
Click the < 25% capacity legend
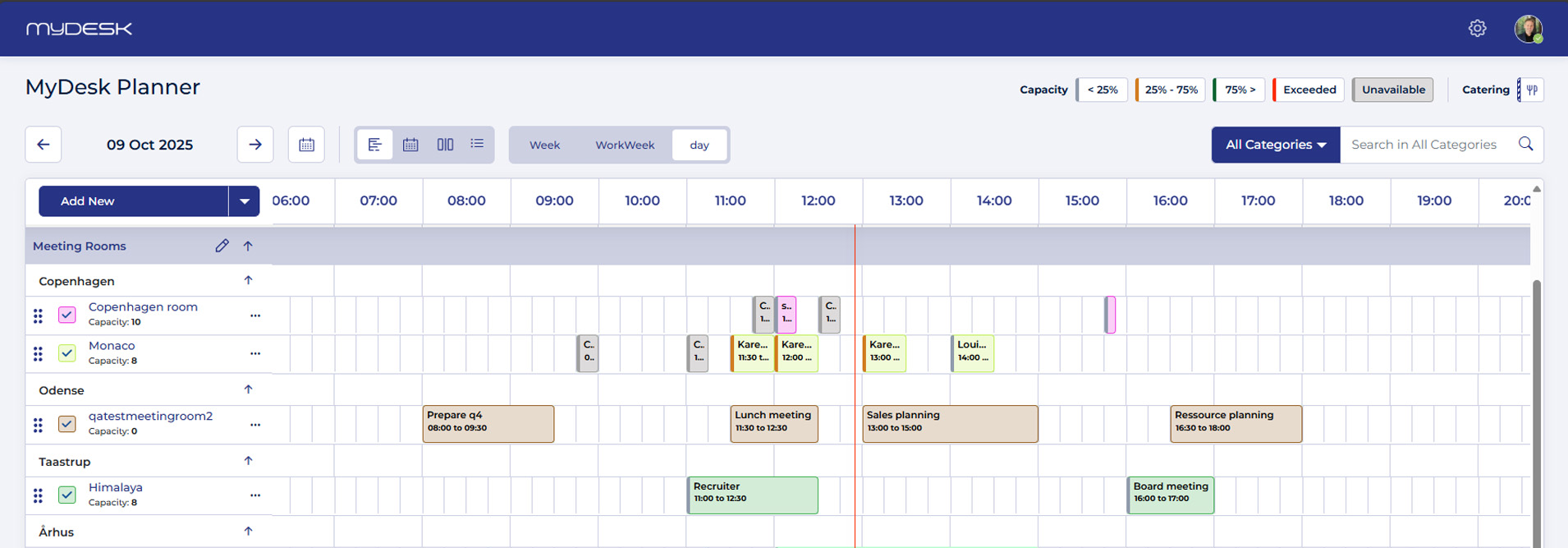click(1102, 90)
